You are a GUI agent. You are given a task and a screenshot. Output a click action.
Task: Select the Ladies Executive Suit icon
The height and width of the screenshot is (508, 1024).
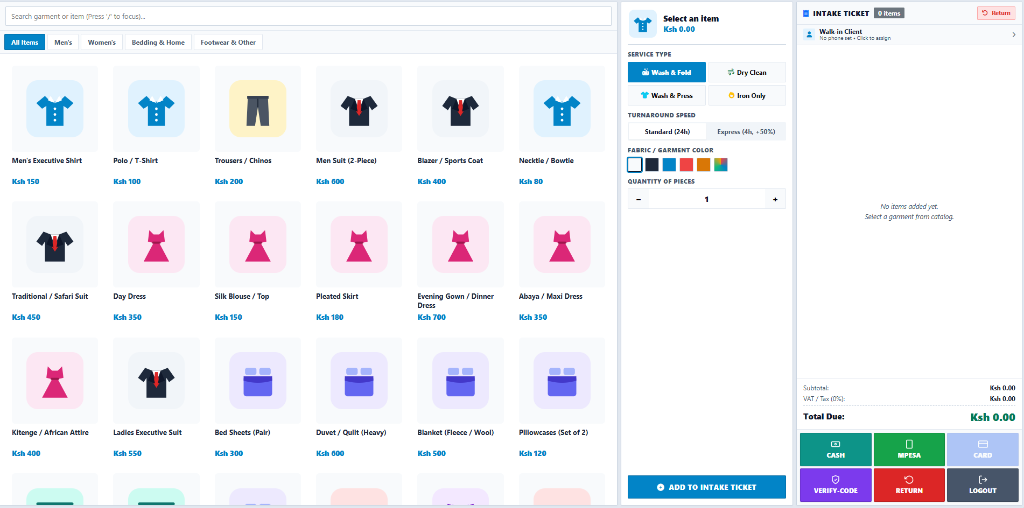coord(156,381)
